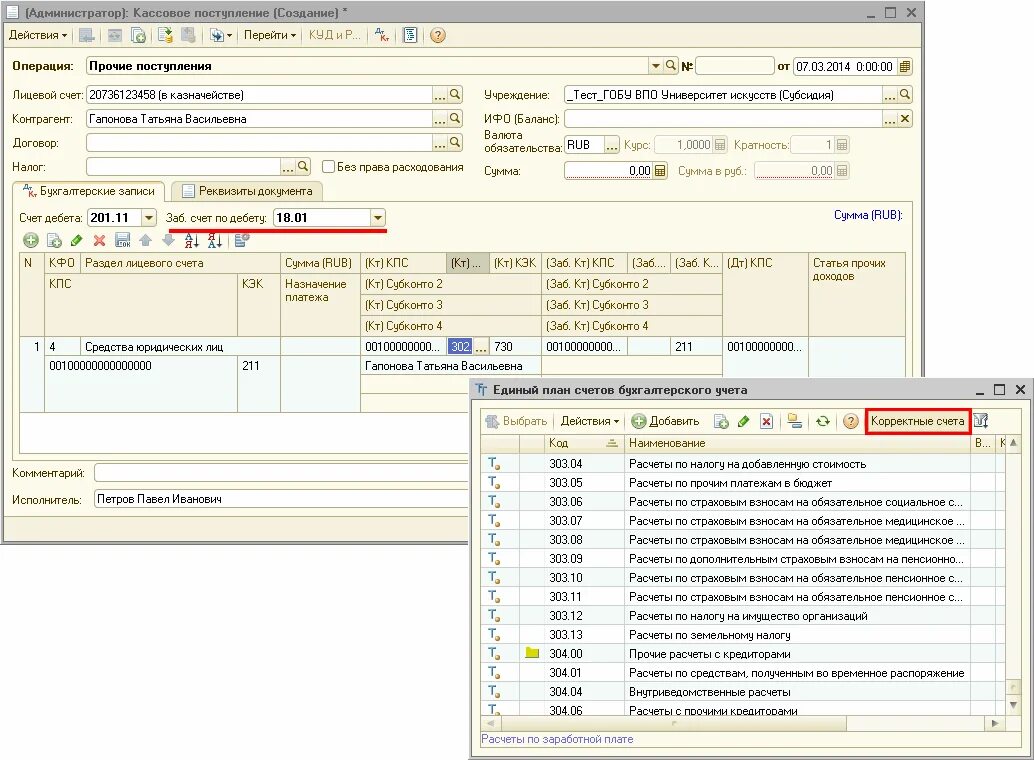Mark account for deletion in chart window

coord(766,421)
